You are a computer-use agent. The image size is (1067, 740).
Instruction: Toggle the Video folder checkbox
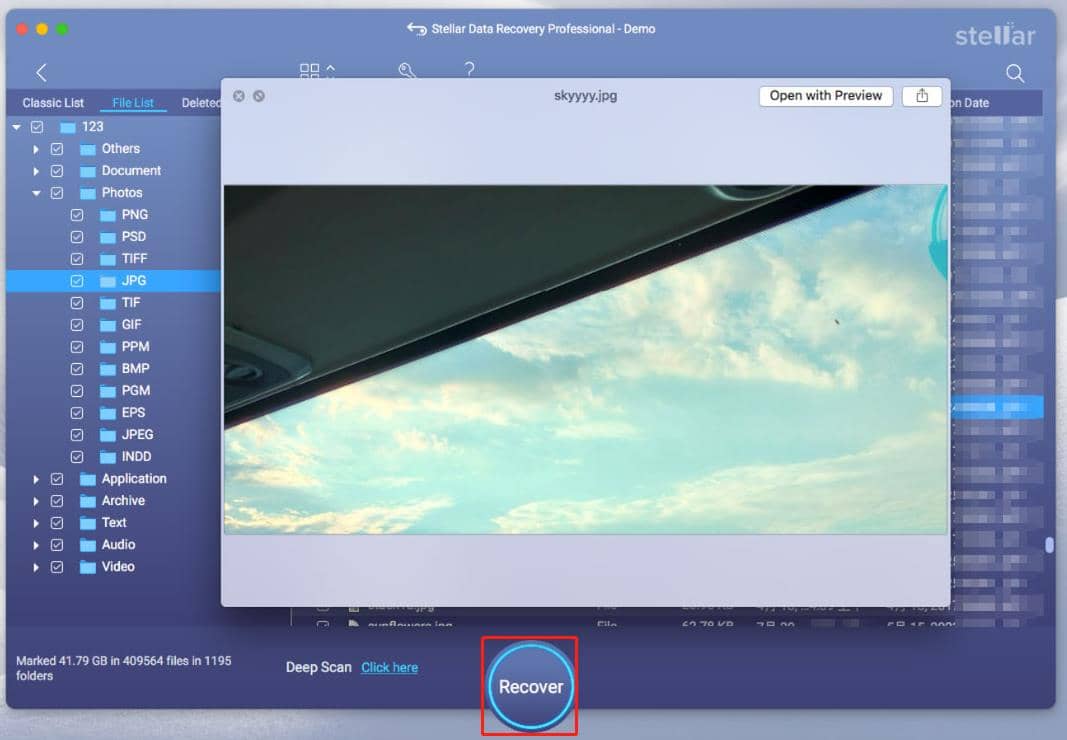point(57,566)
